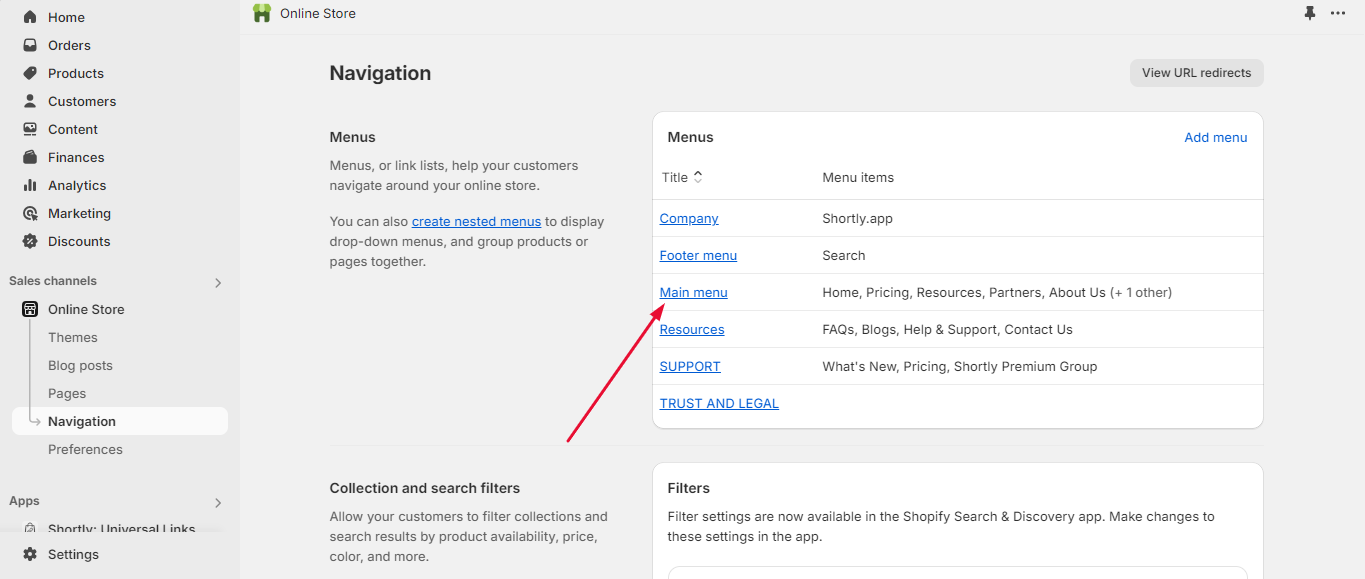Click the Customers person icon

[x=30, y=101]
